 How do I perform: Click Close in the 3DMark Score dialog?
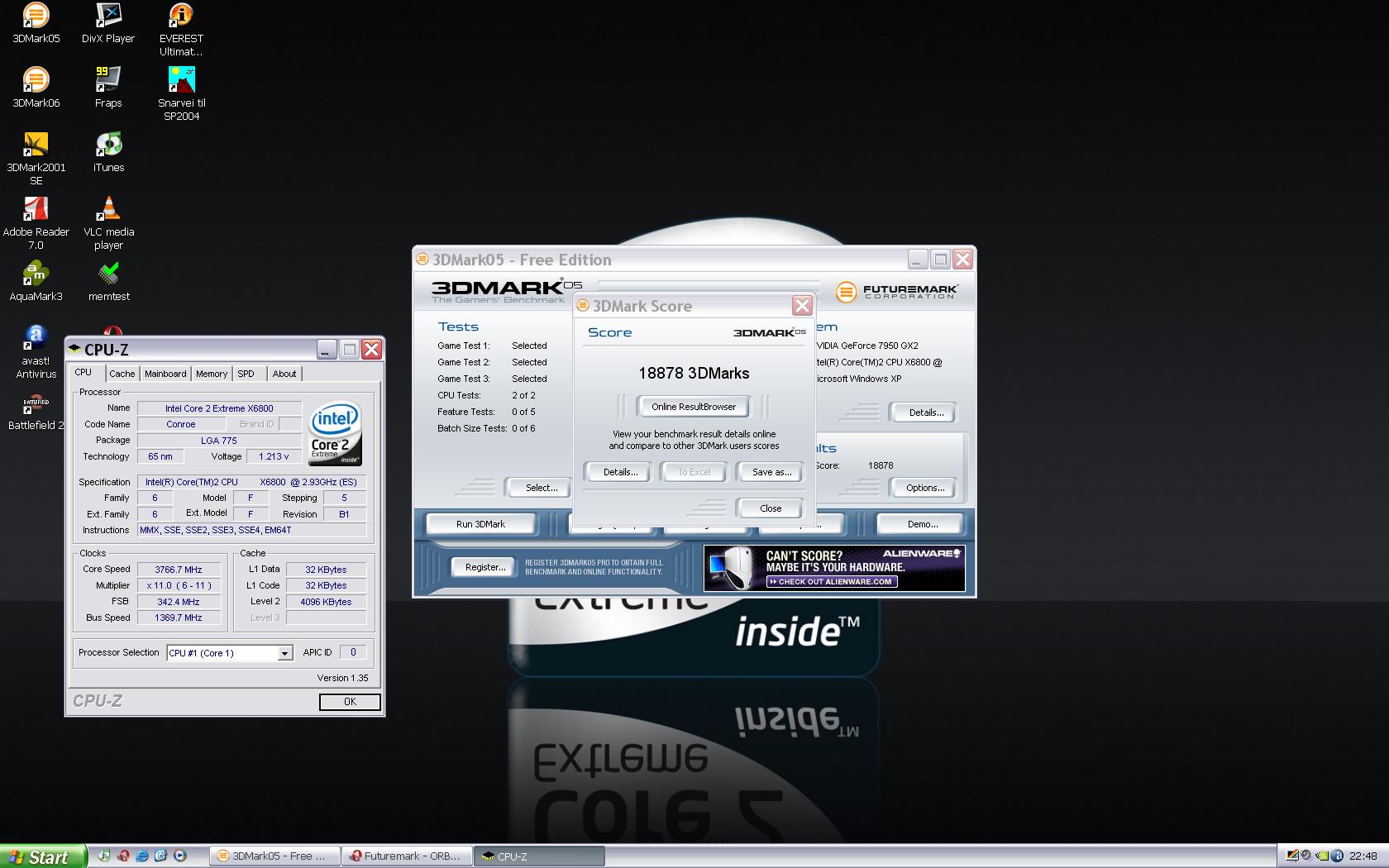771,508
